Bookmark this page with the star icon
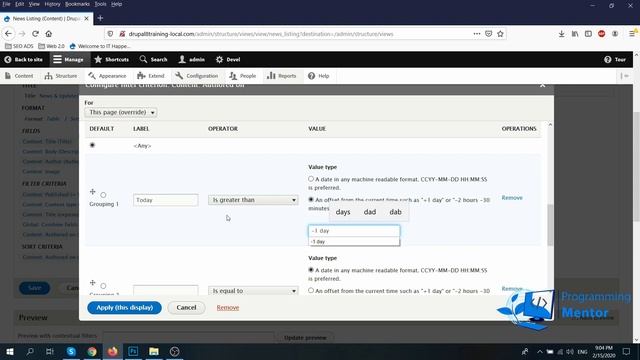Image resolution: width=640 pixels, height=360 pixels. tap(500, 34)
